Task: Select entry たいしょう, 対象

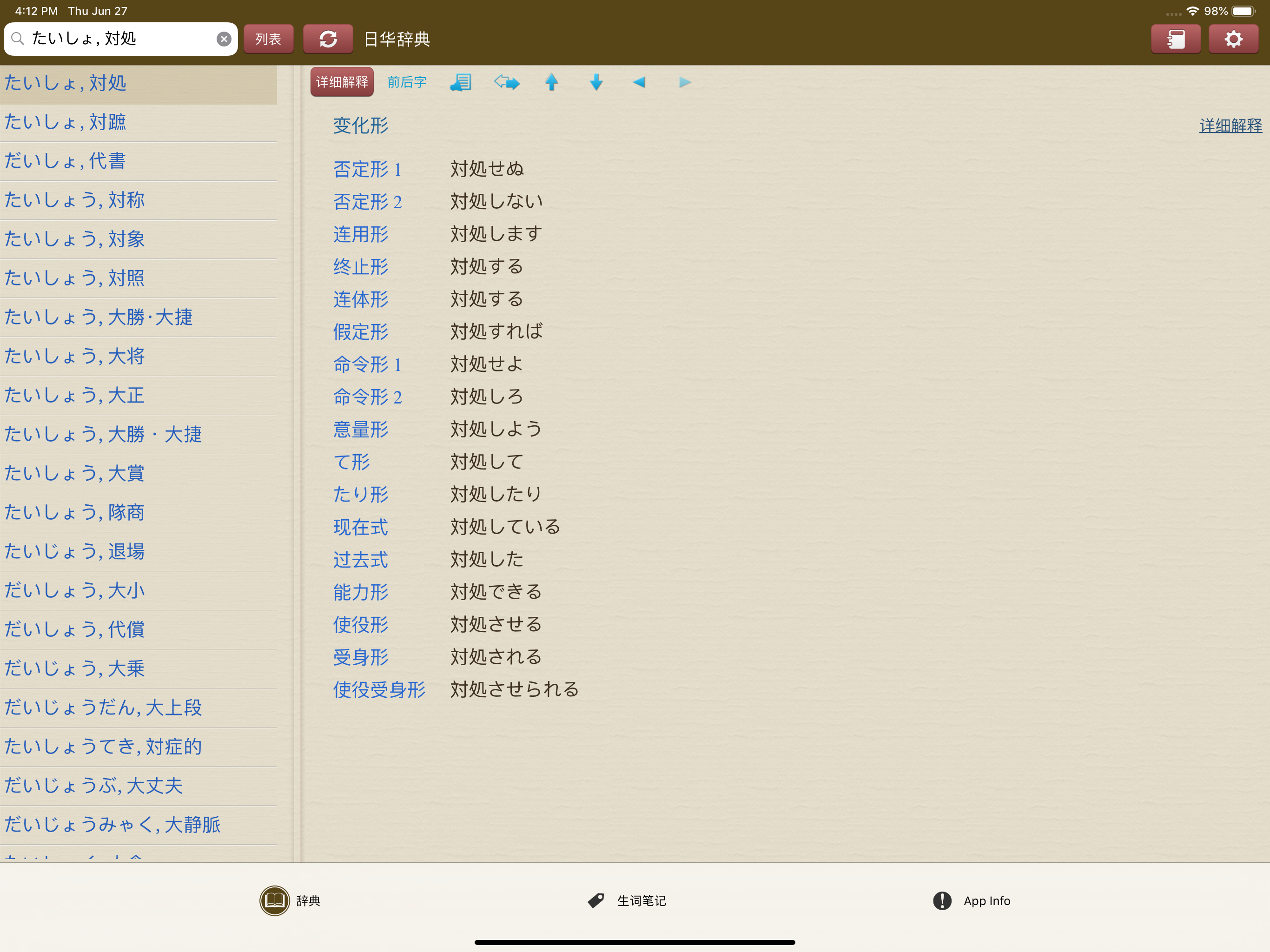Action: tap(139, 239)
